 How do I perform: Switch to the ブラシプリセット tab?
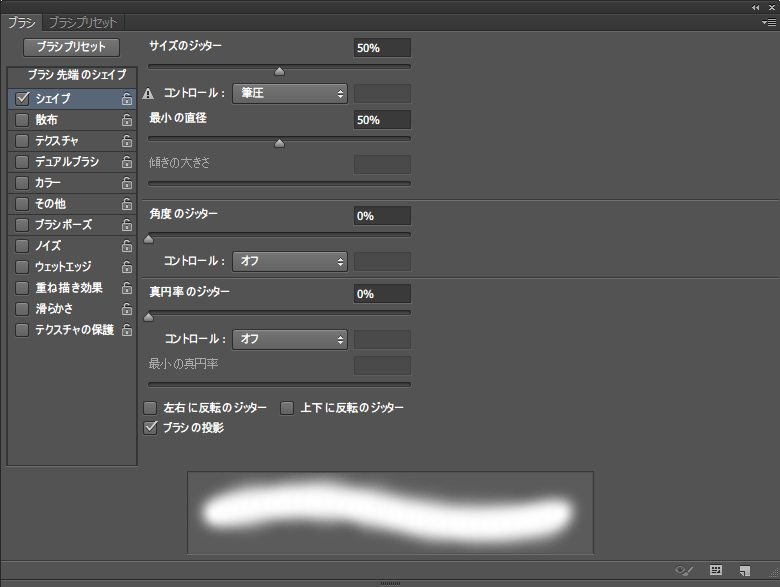[x=83, y=23]
